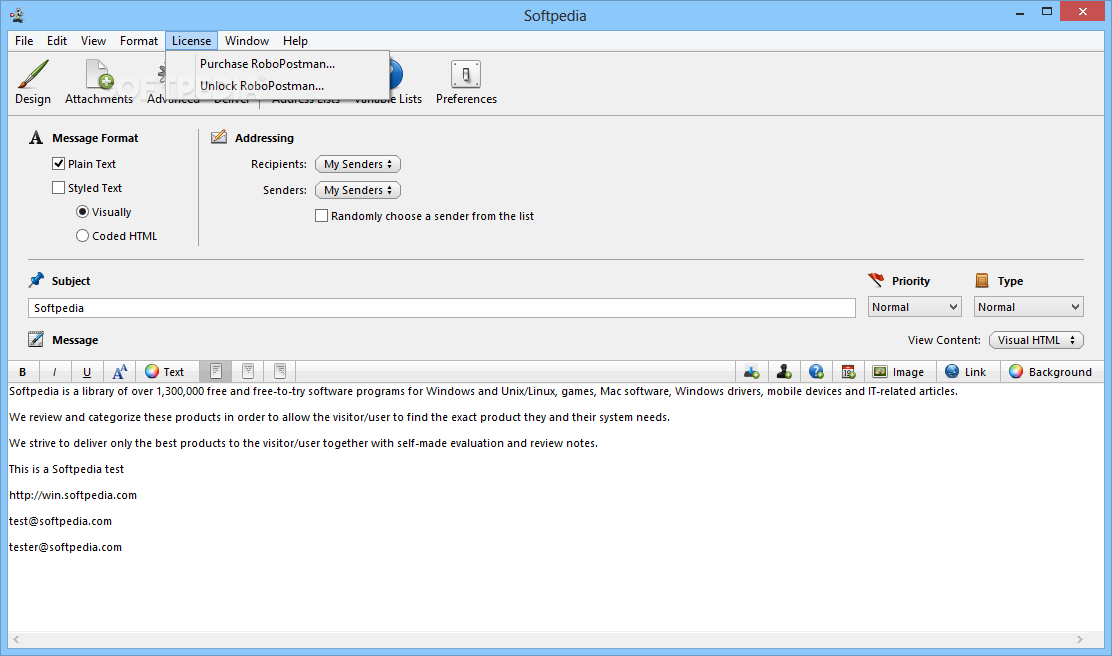The image size is (1112, 656).
Task: Open the Senders My Senders dropdown
Action: (x=358, y=190)
